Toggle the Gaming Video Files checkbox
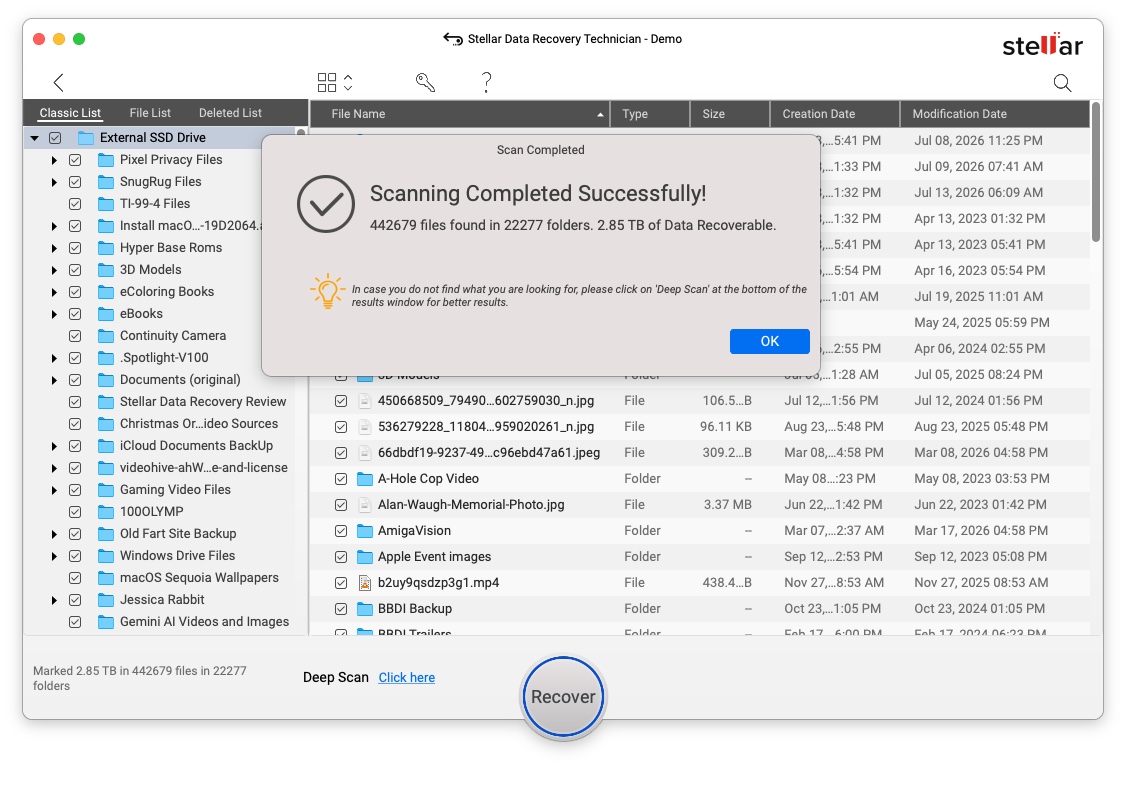Viewport: 1126px width, 786px height. [x=75, y=490]
